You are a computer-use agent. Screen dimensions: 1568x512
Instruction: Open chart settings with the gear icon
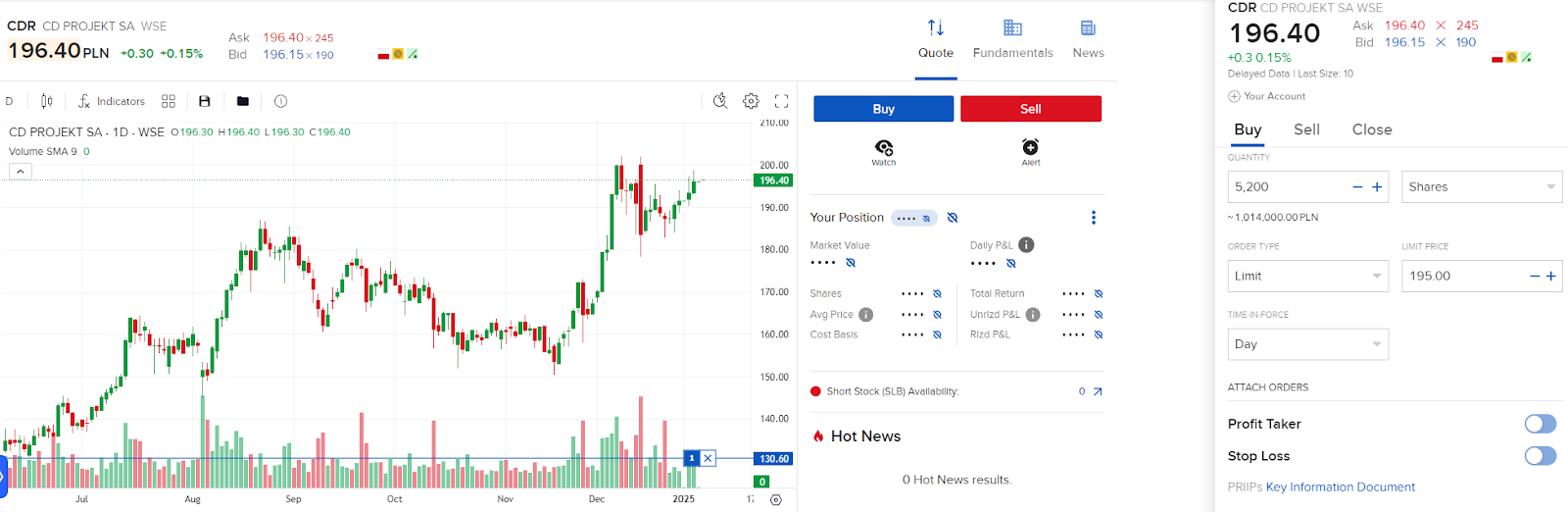751,101
